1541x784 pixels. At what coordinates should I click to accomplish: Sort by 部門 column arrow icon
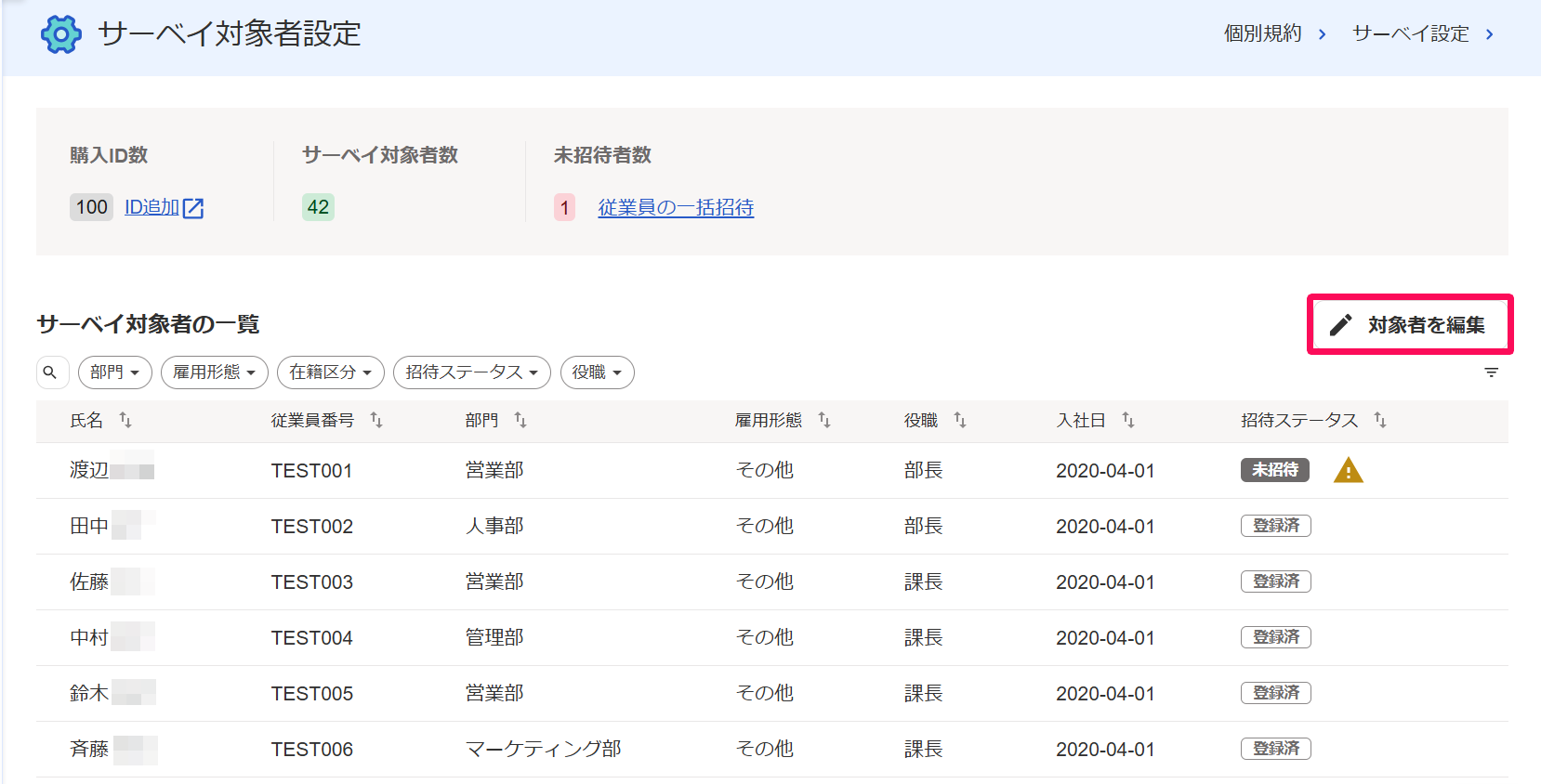520,421
